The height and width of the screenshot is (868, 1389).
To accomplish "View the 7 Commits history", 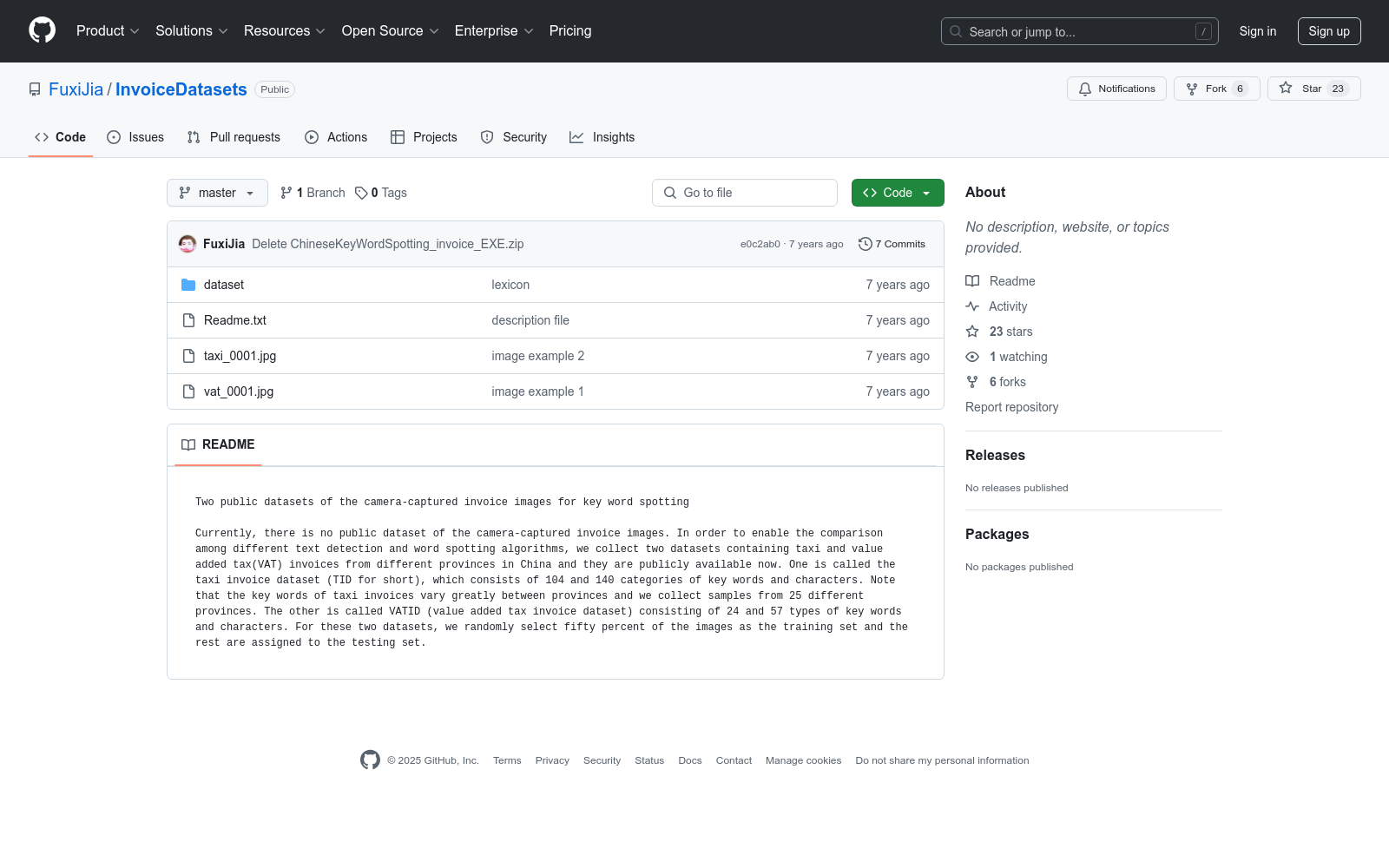I will [x=892, y=244].
